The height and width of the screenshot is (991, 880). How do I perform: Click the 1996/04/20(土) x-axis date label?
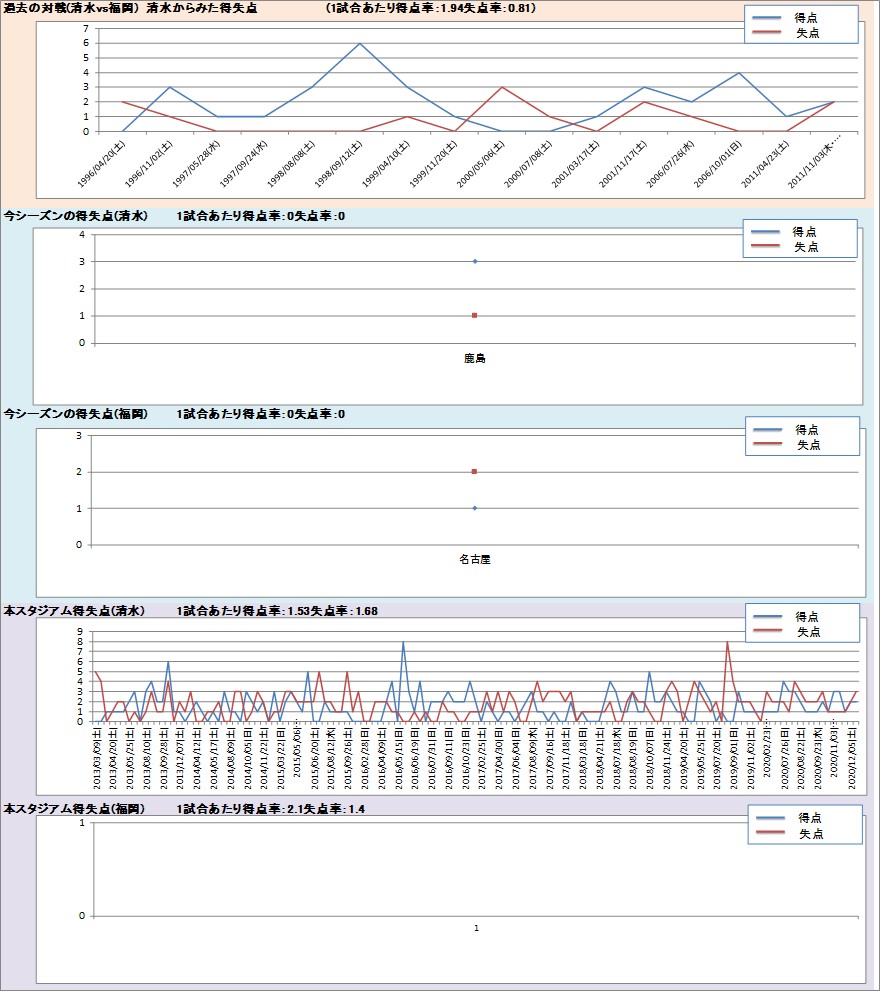point(104,163)
